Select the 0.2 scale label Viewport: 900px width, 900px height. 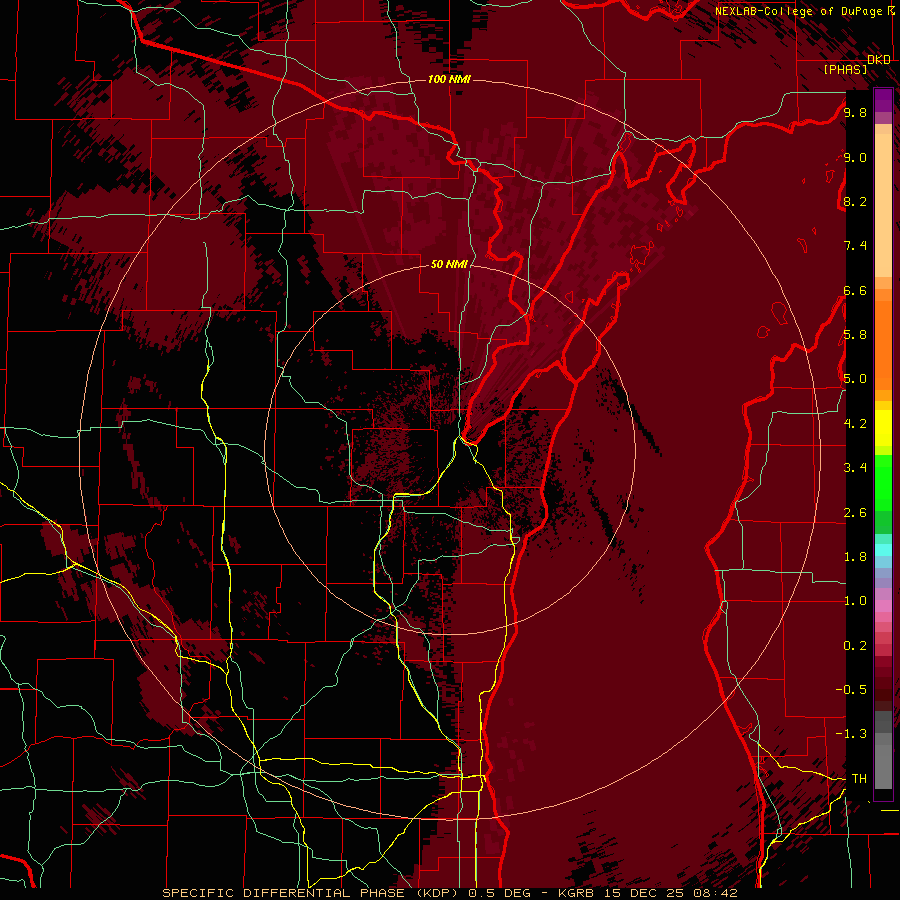pyautogui.click(x=855, y=646)
